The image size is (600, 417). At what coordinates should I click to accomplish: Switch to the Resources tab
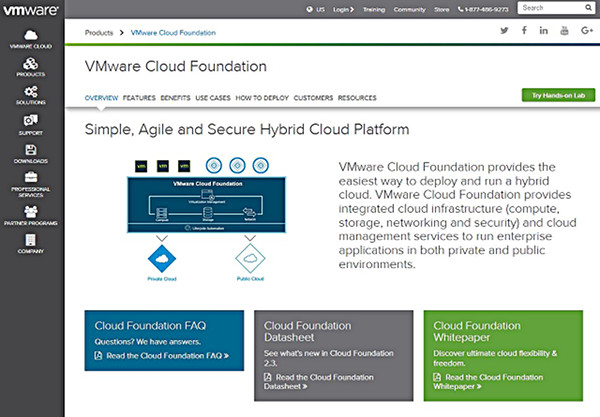click(357, 98)
